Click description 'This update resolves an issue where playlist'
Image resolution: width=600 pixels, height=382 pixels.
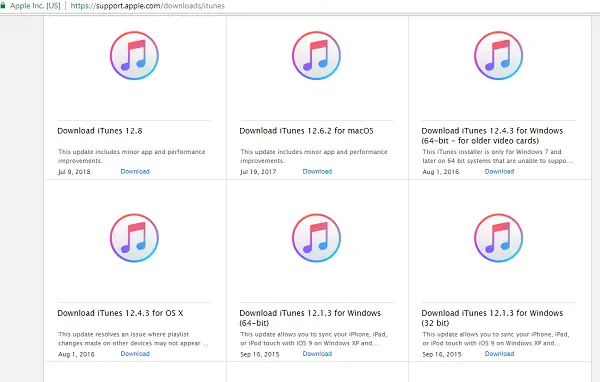(133, 339)
